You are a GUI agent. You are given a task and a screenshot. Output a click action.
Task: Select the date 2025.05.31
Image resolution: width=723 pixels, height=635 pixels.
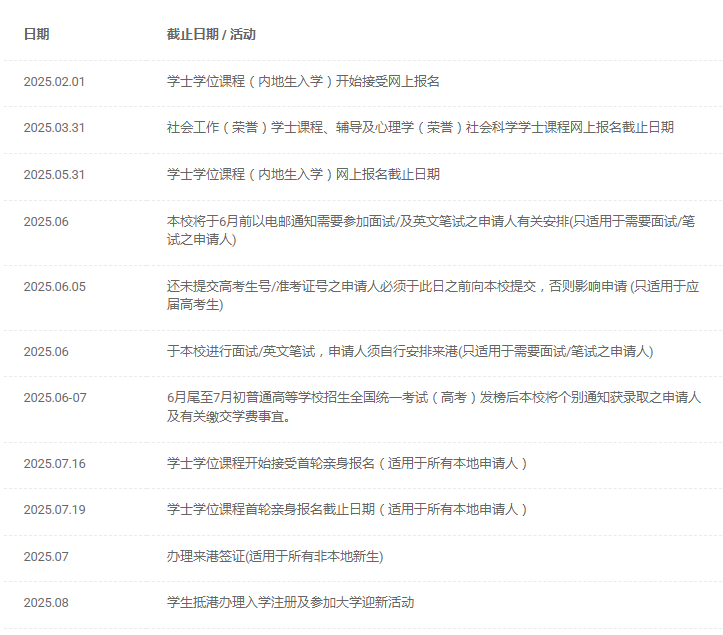(54, 175)
